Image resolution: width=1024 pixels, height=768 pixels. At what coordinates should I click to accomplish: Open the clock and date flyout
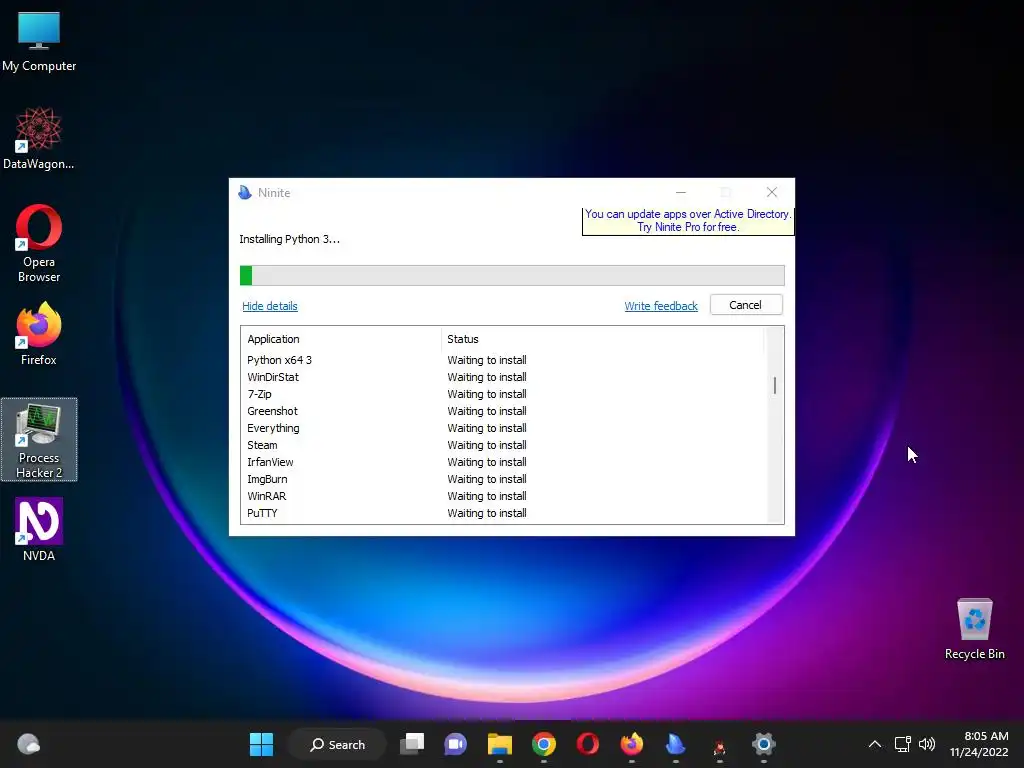(978, 744)
